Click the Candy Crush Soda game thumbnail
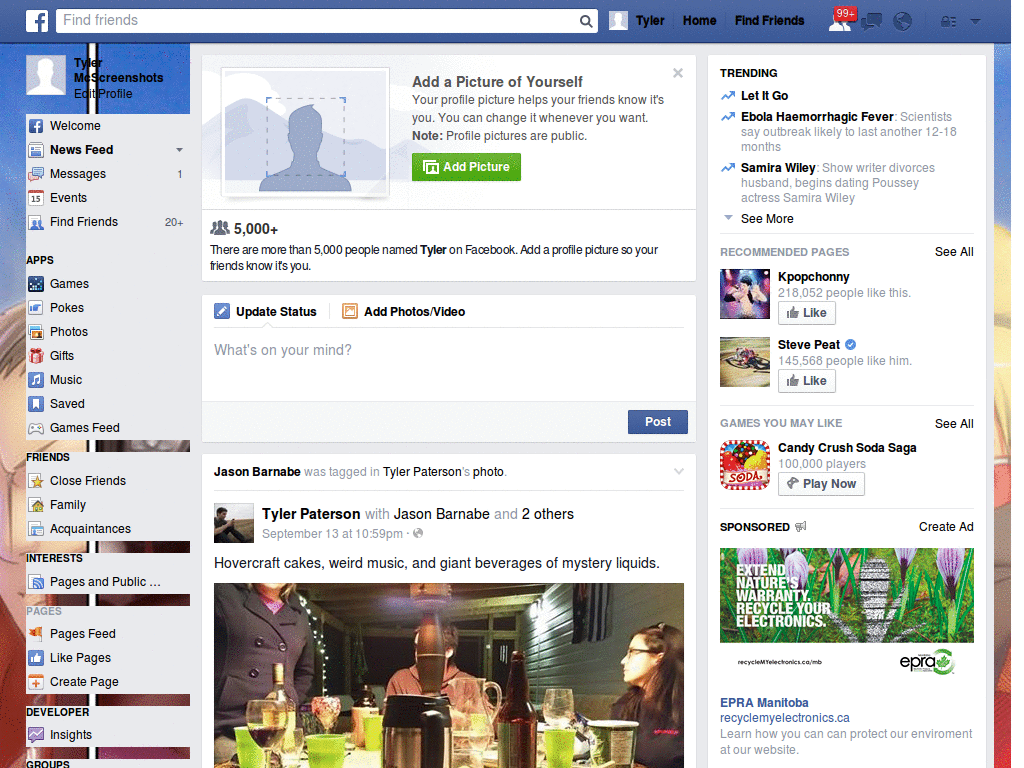 744,465
